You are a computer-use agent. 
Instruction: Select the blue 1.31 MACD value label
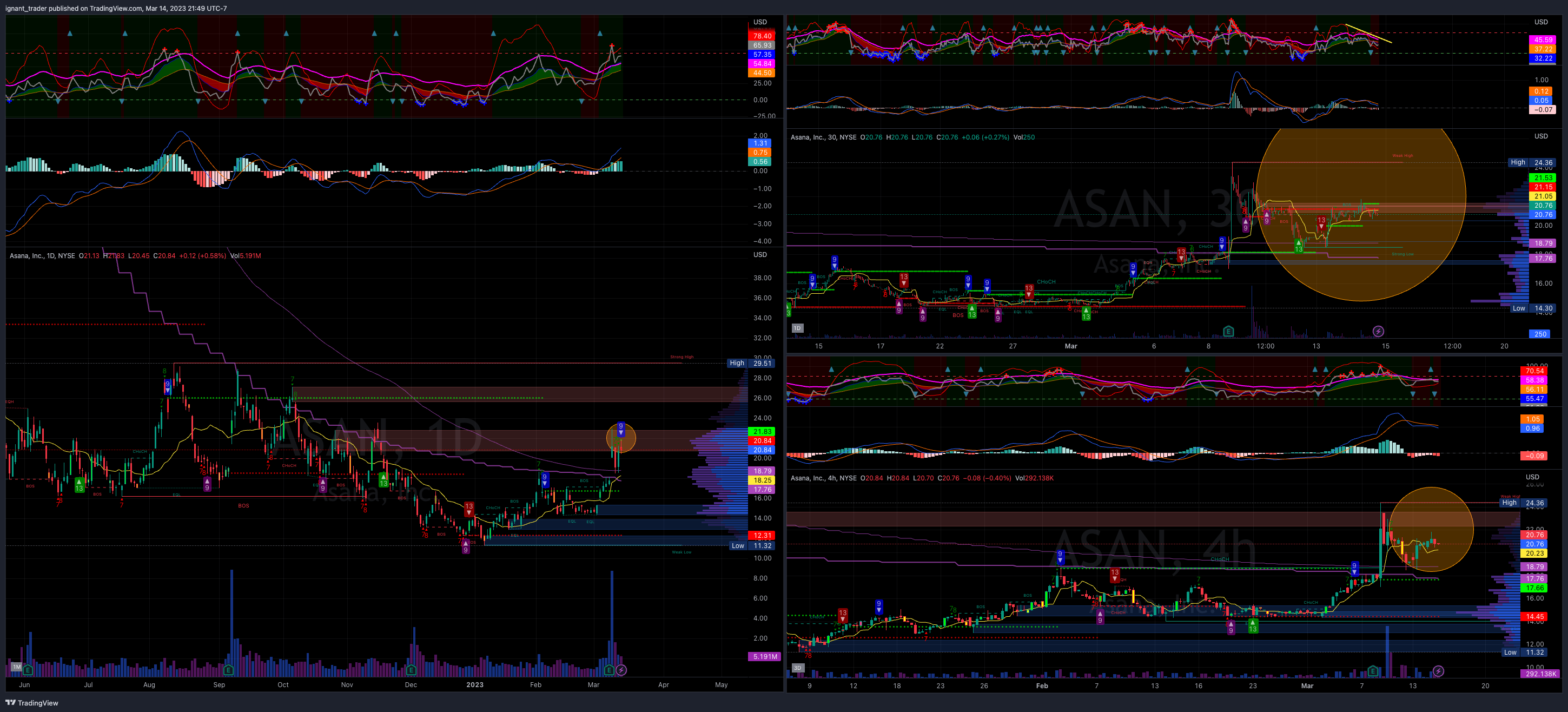pos(760,143)
